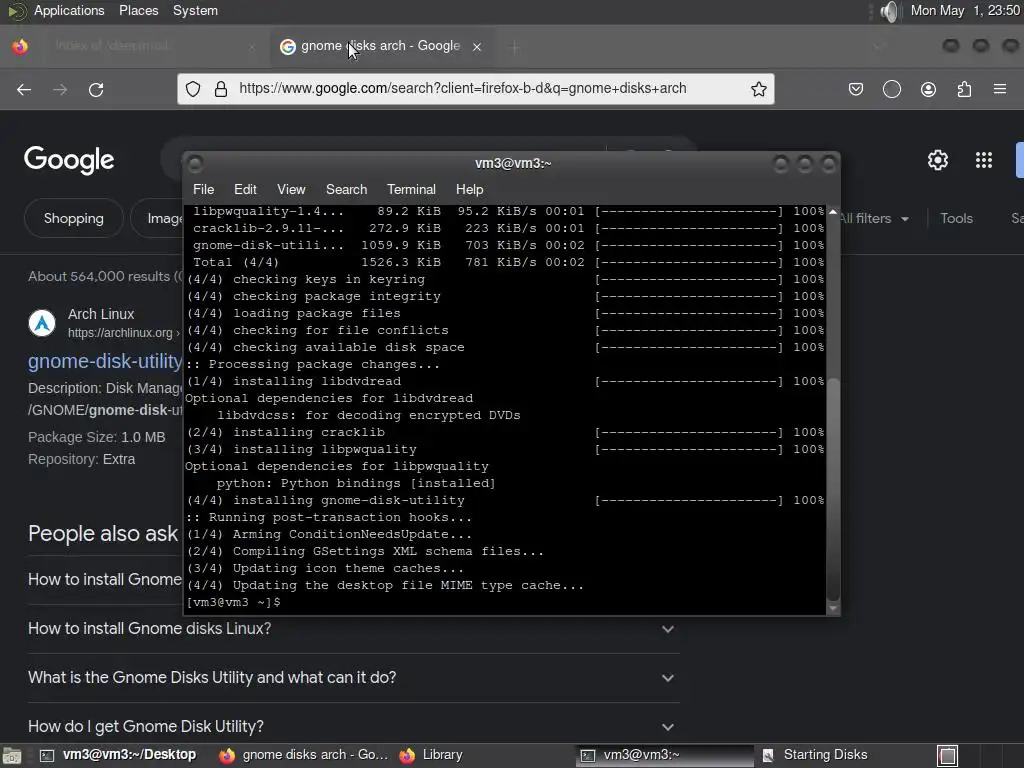Screen dimensions: 1024x768
Task: Open the Pocket save icon
Action: click(856, 89)
